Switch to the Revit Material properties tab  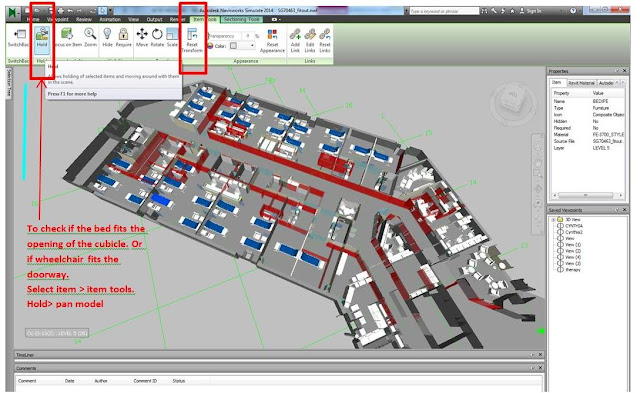tap(581, 83)
